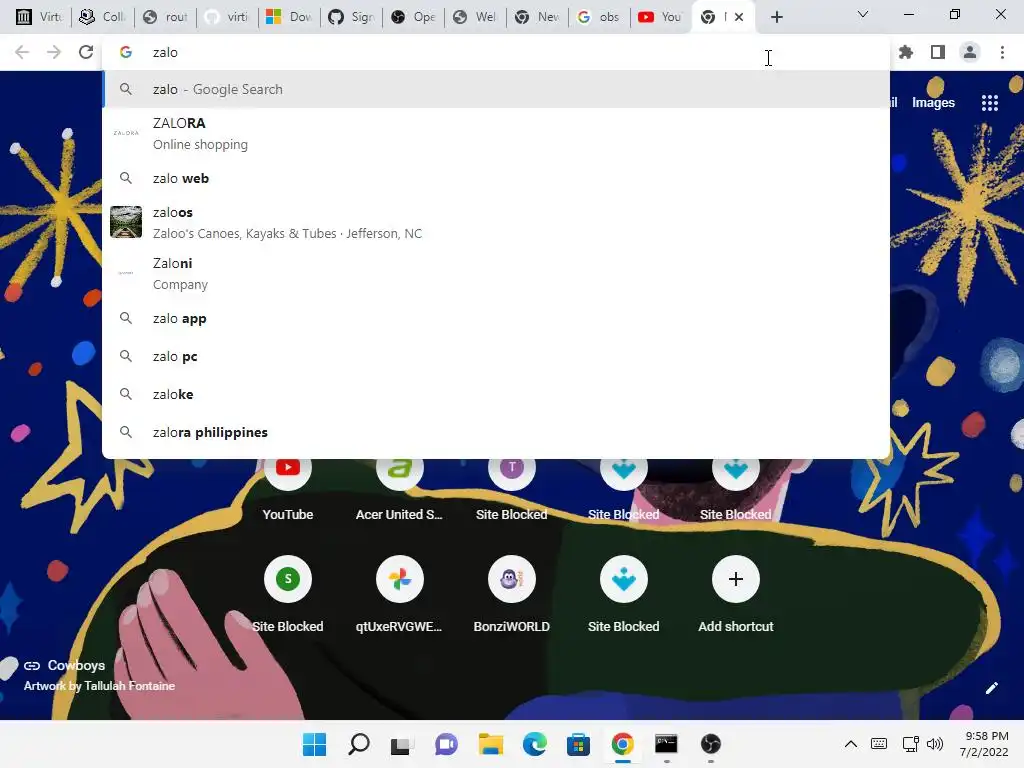Expand the tab search chevron
1024x768 pixels.
tap(863, 14)
